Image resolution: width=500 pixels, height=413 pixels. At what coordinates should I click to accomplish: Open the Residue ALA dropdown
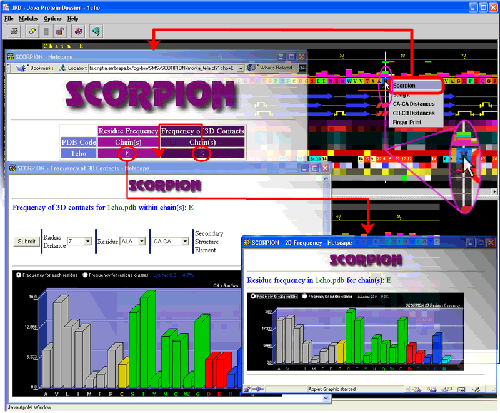pyautogui.click(x=133, y=241)
